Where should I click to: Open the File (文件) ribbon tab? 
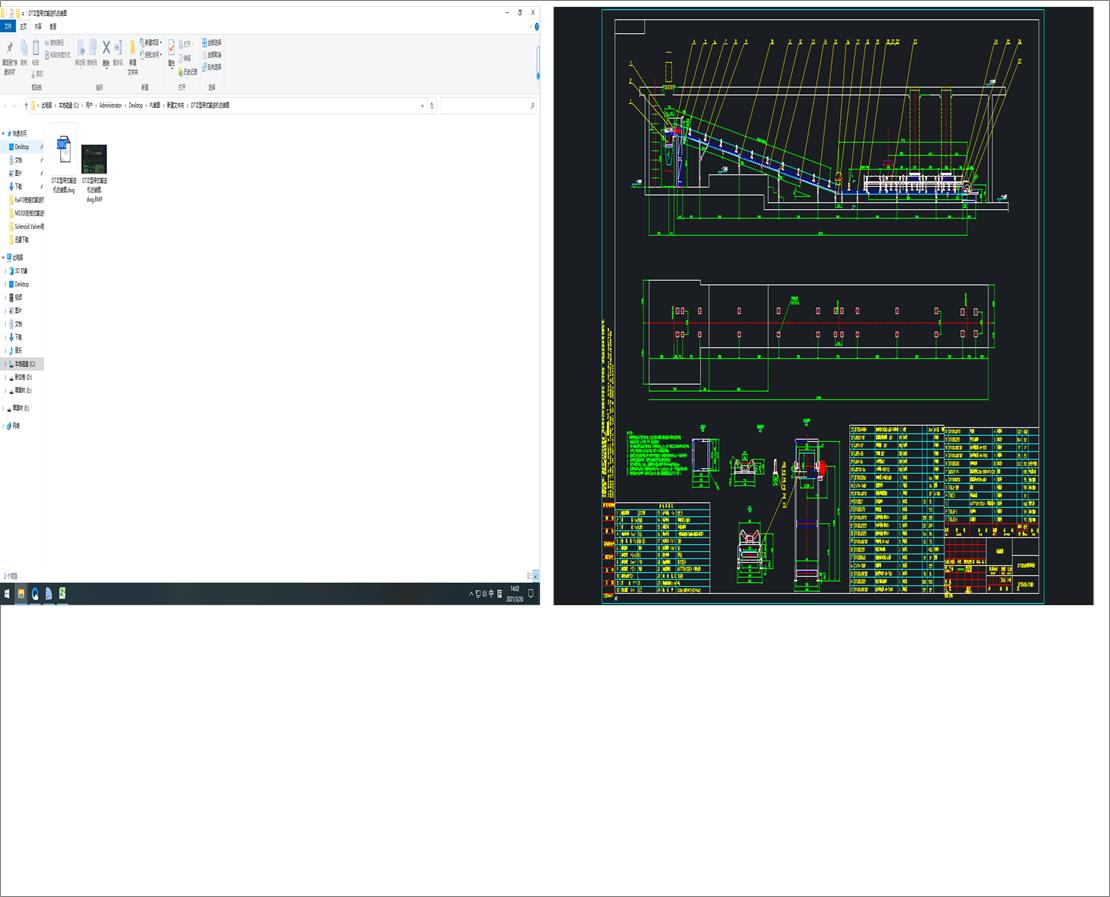point(8,26)
